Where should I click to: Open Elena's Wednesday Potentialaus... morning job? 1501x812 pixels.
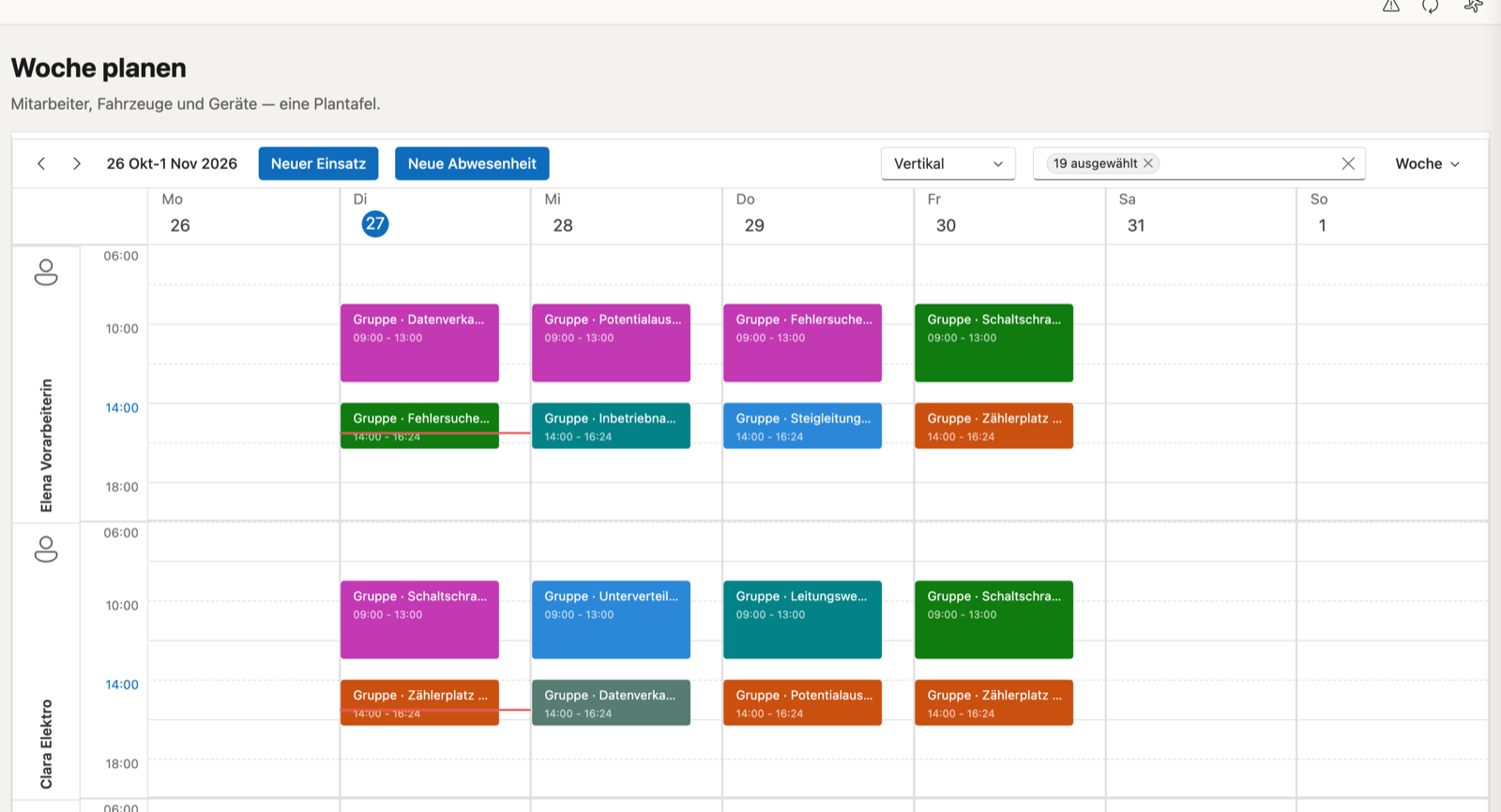611,342
